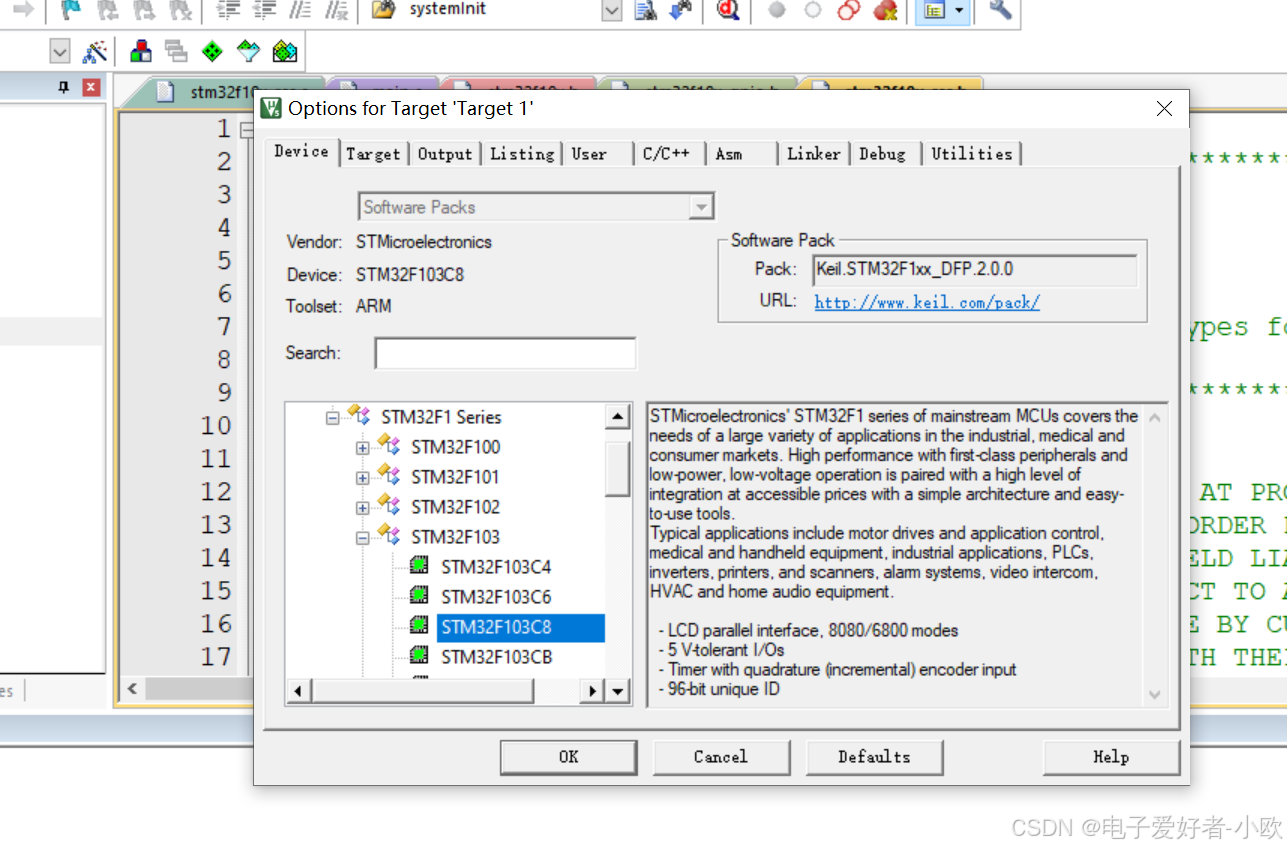Open the keil.com pack URL link
This screenshot has height=849, width=1287.
pyautogui.click(x=926, y=303)
